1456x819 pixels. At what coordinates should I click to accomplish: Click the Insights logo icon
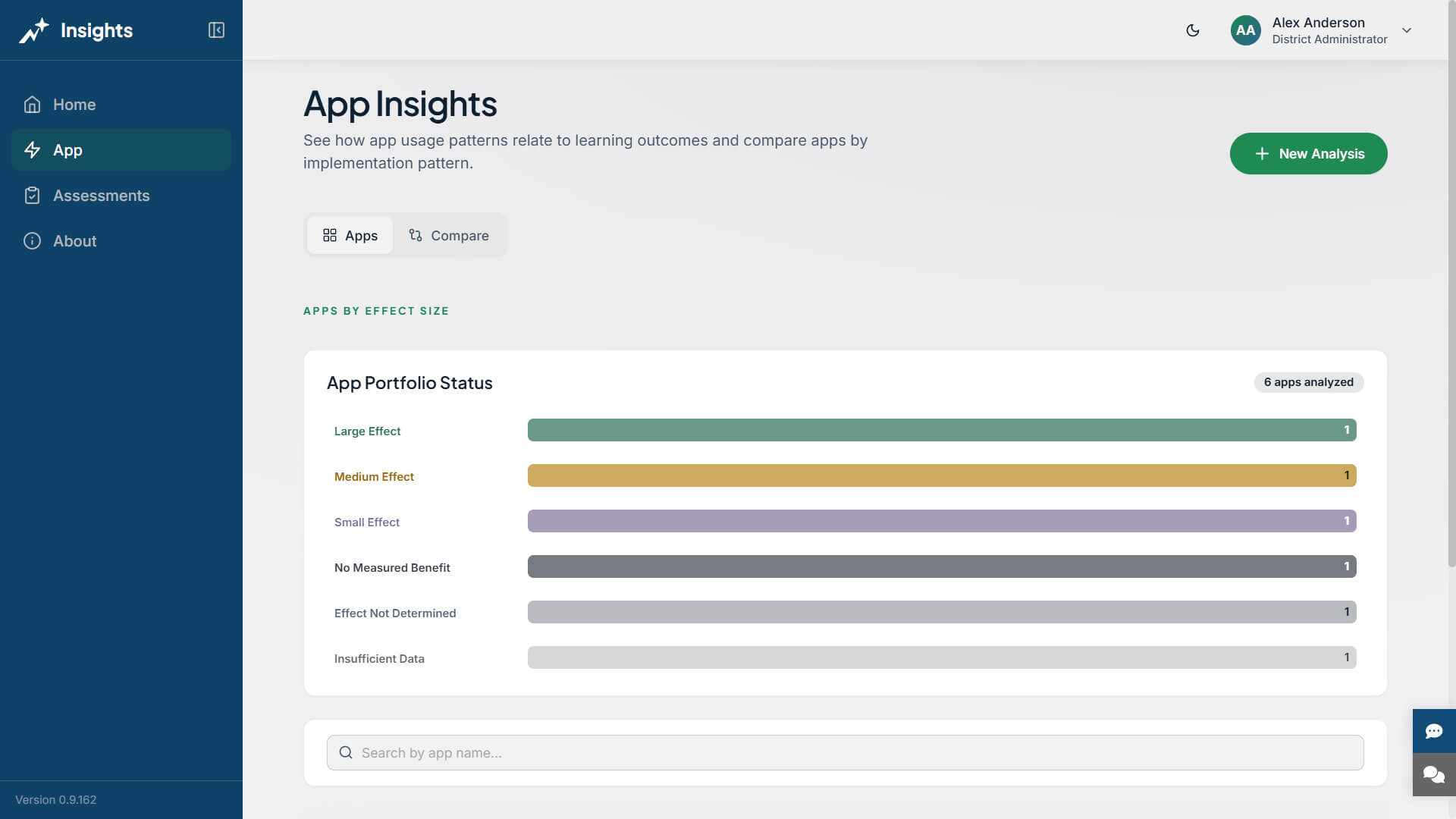(34, 30)
